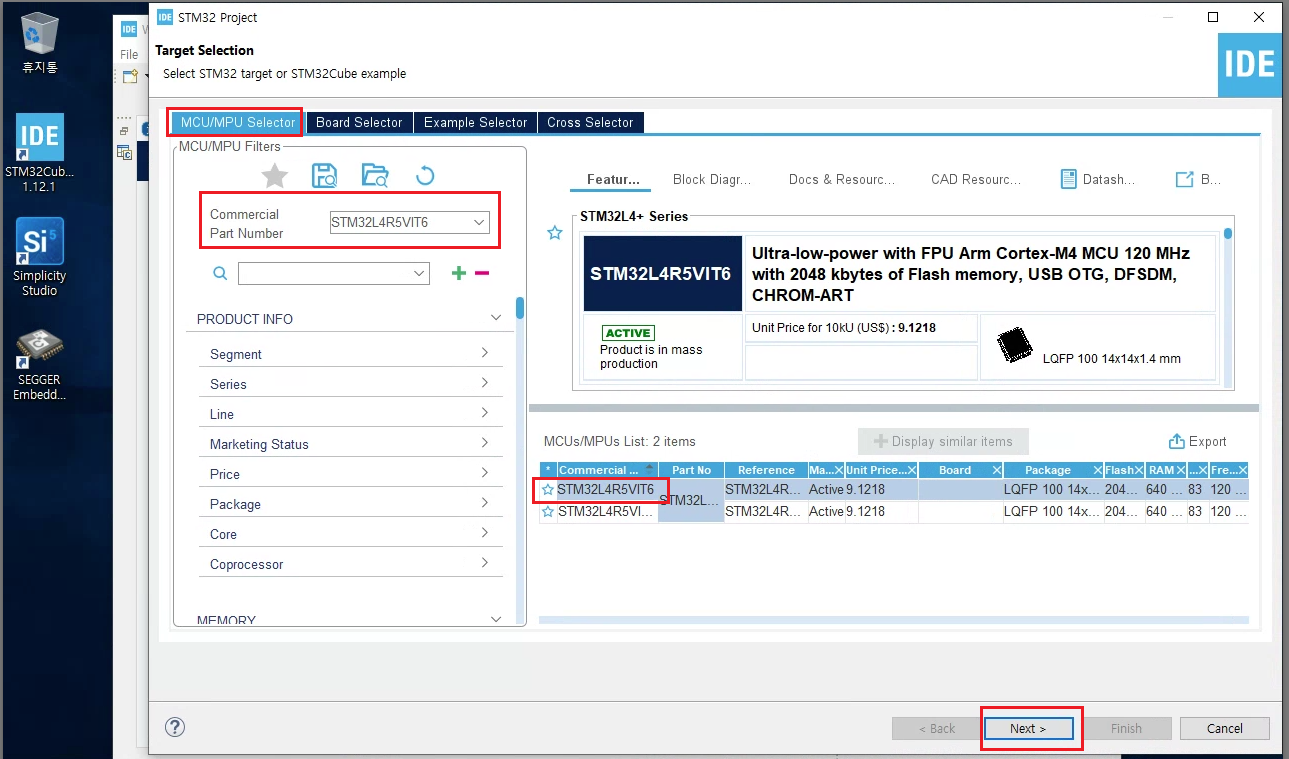Expand the Package filter
Screen dimensions: 1289x759
click(x=350, y=504)
